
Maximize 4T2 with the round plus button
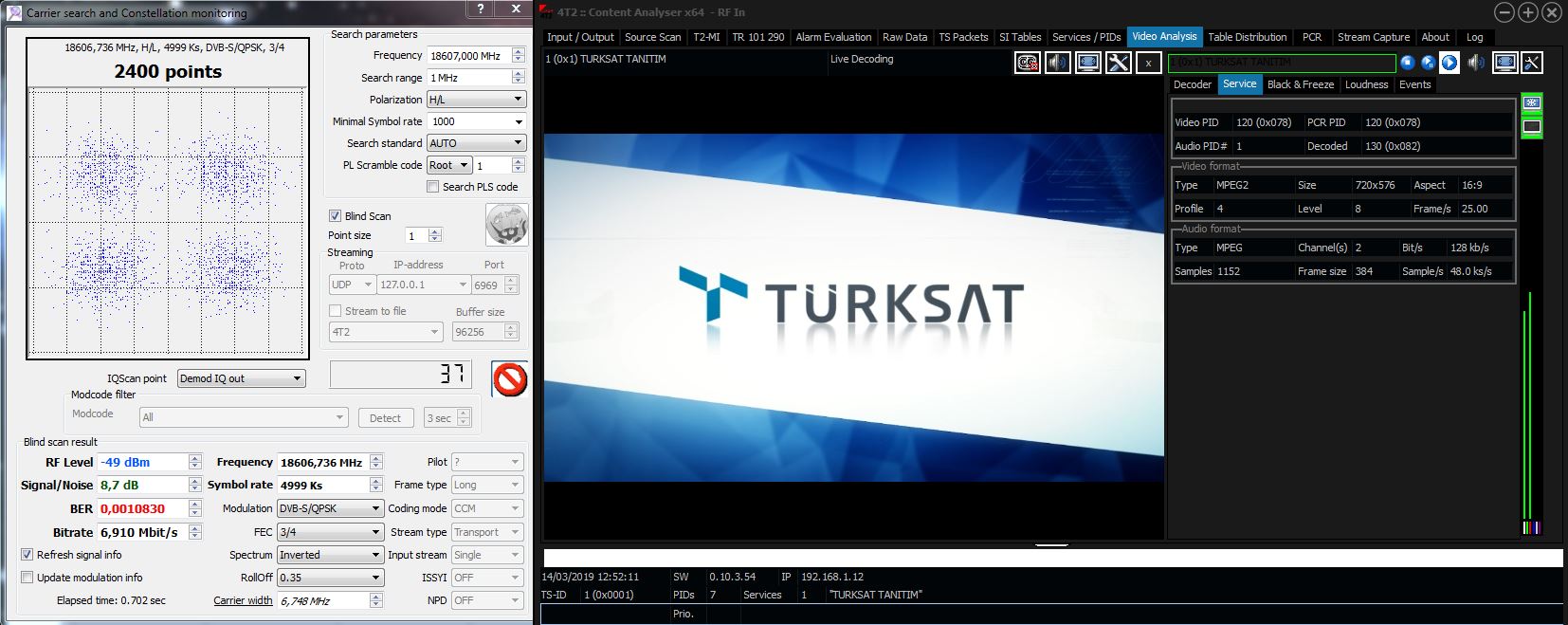1528,12
